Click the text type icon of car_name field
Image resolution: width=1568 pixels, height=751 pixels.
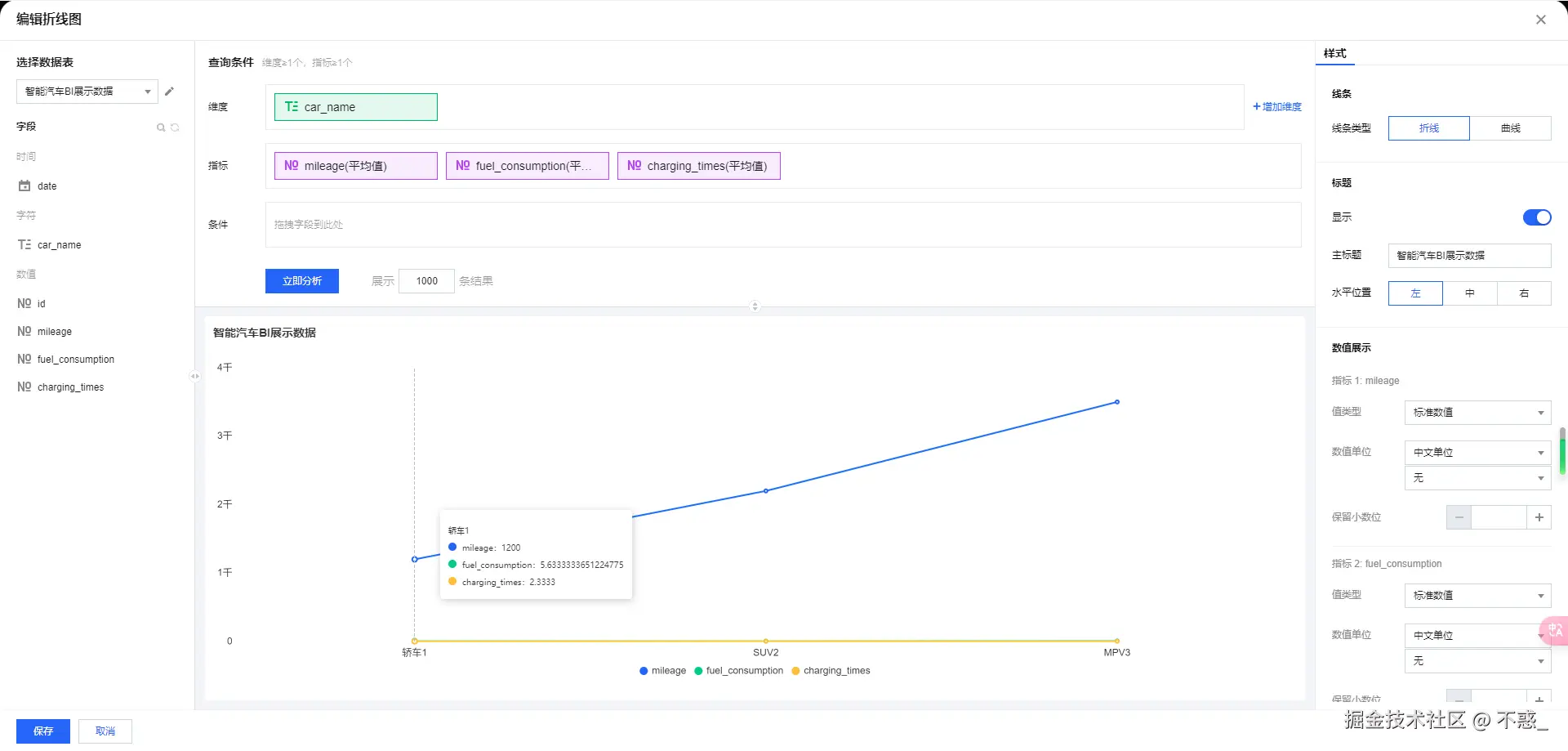pyautogui.click(x=24, y=245)
